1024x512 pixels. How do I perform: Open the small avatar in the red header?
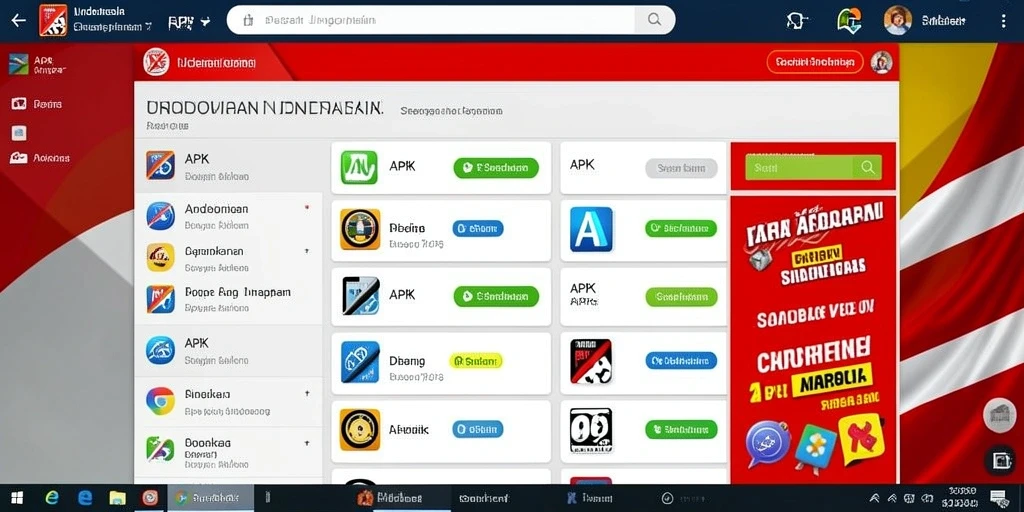(x=881, y=62)
